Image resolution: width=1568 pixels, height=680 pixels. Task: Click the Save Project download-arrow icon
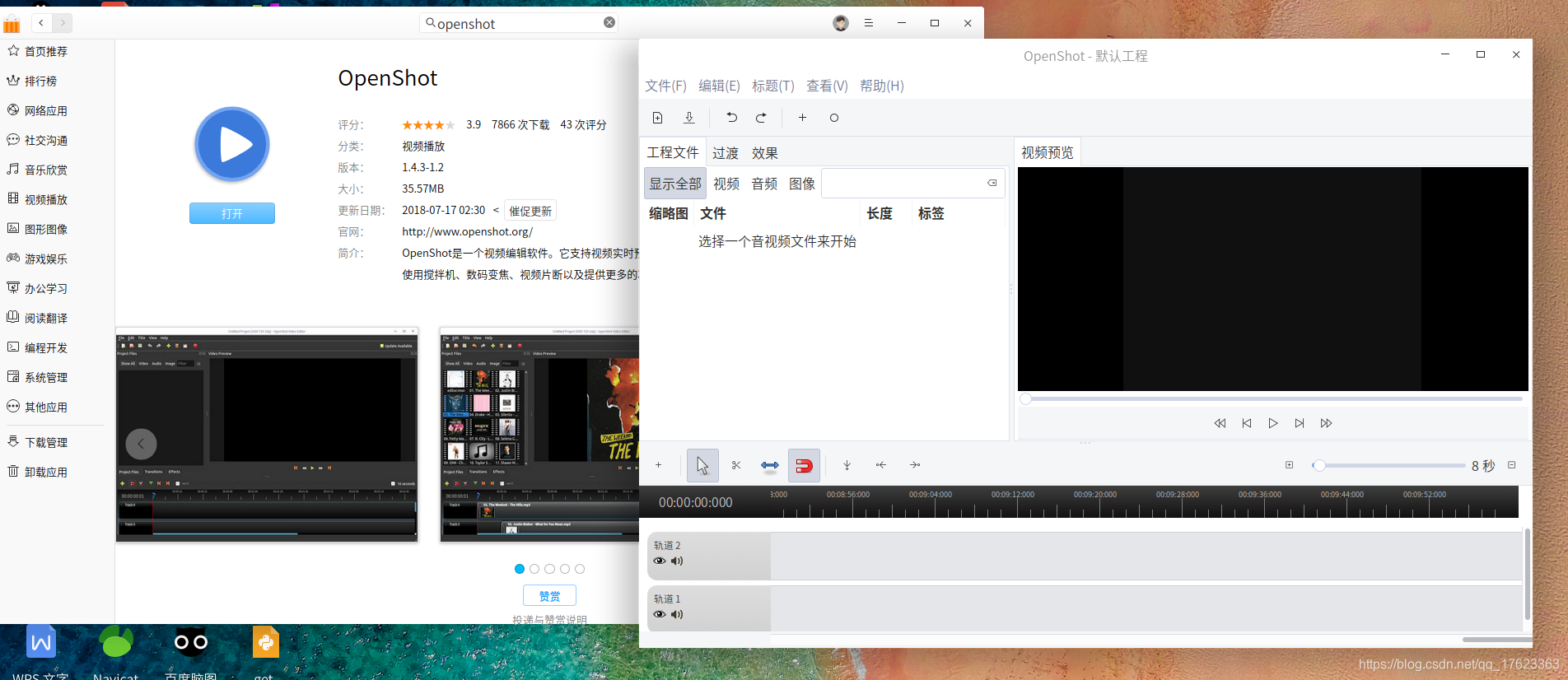(x=689, y=118)
